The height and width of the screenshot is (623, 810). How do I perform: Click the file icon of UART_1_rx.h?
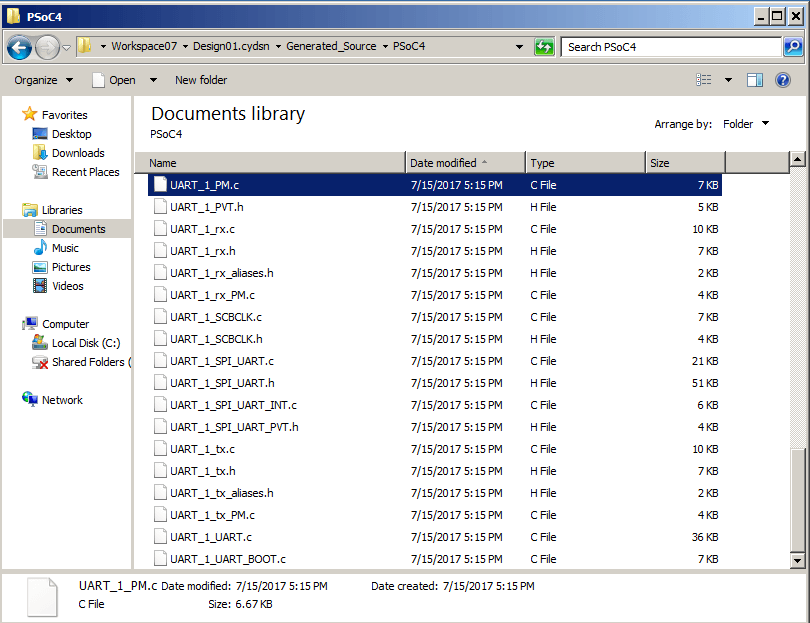[161, 251]
